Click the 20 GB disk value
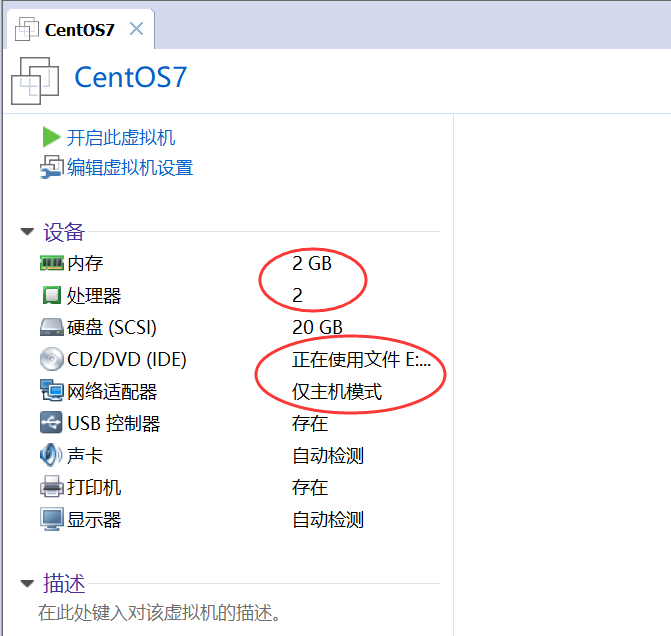 [x=318, y=327]
